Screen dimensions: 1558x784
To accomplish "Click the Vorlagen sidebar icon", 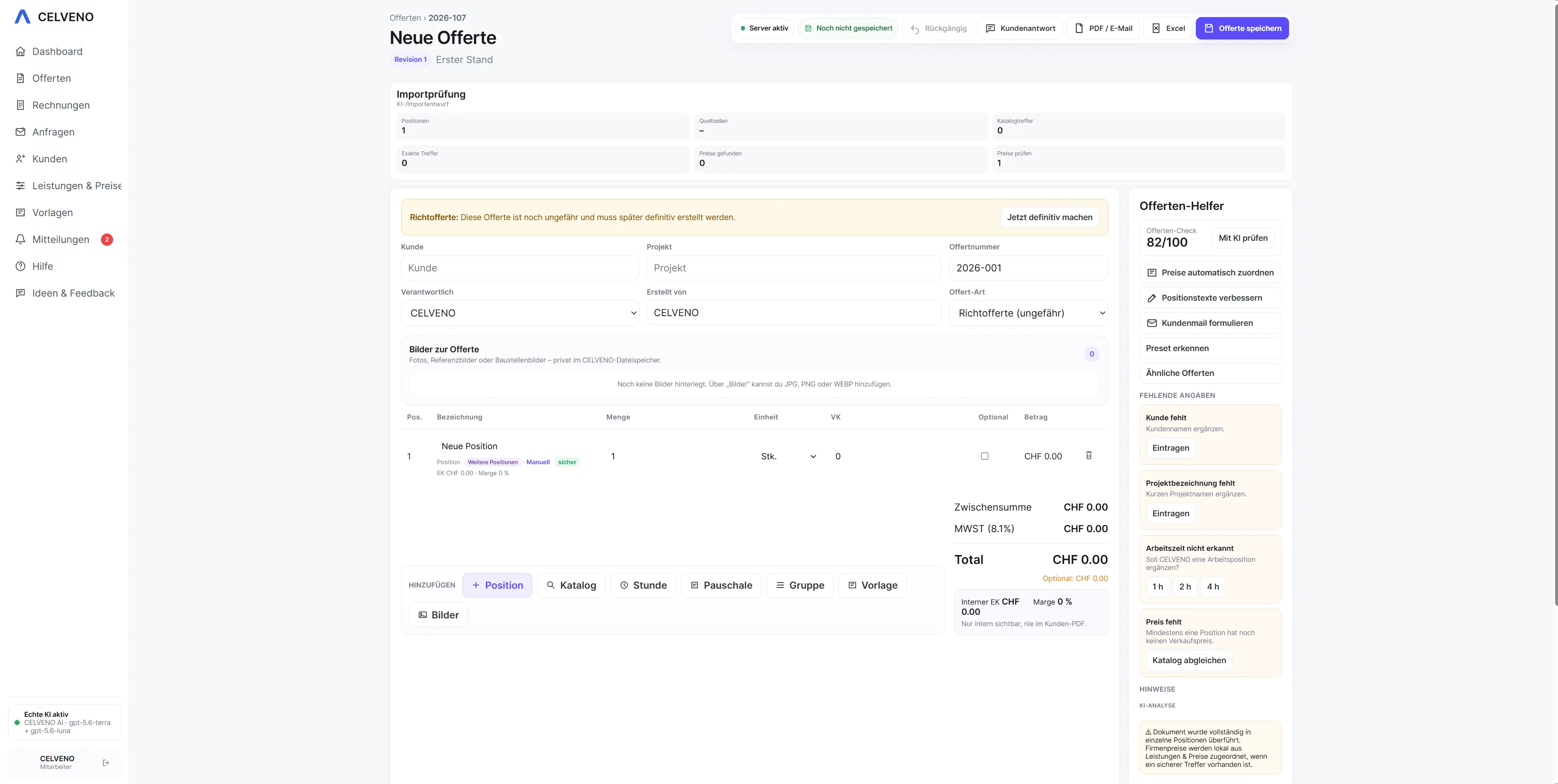I will point(21,212).
